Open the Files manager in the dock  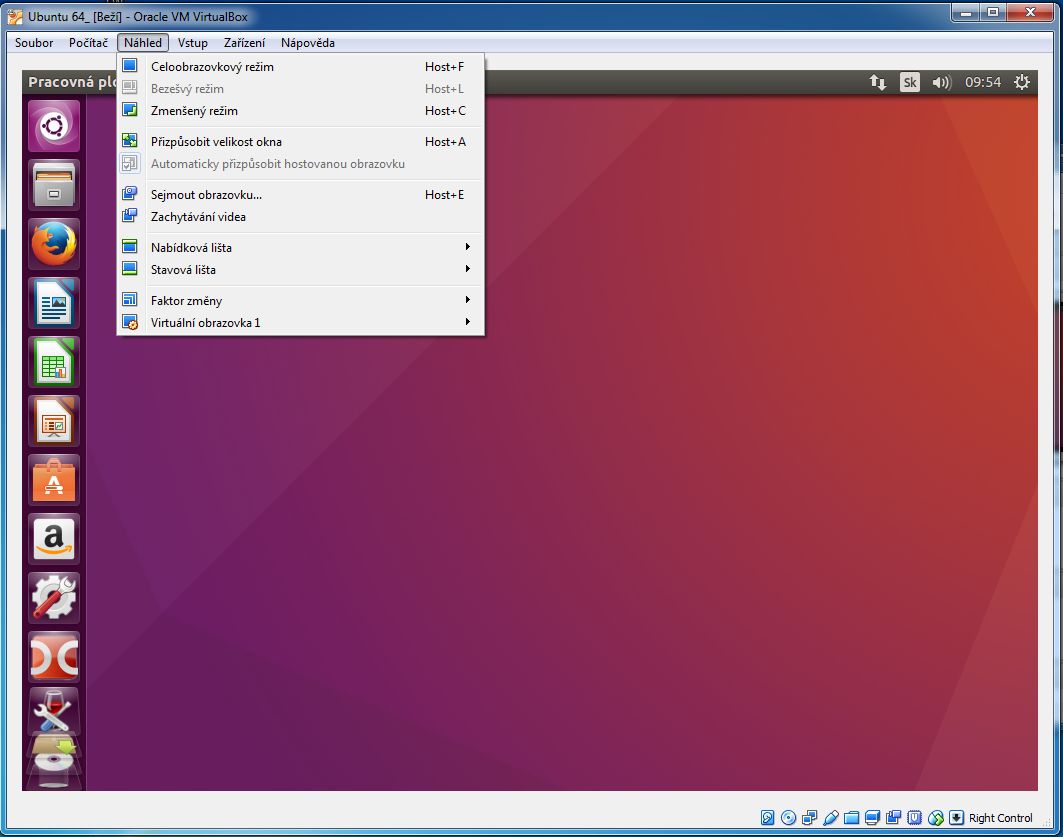pos(54,185)
